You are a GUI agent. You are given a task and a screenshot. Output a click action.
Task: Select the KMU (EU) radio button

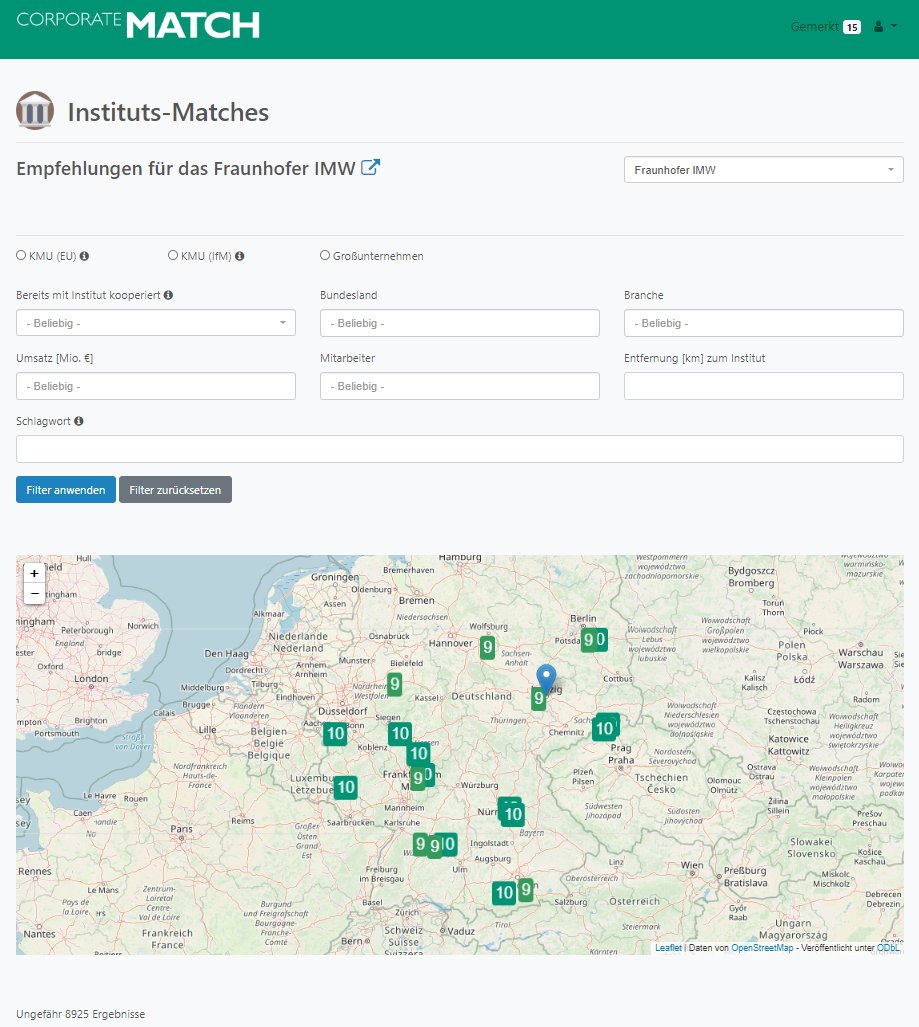click(21, 255)
